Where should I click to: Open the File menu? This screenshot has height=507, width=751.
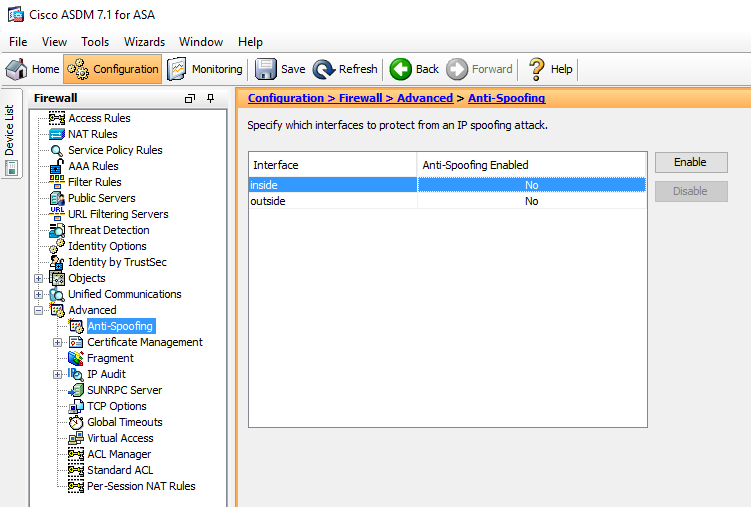pos(18,42)
